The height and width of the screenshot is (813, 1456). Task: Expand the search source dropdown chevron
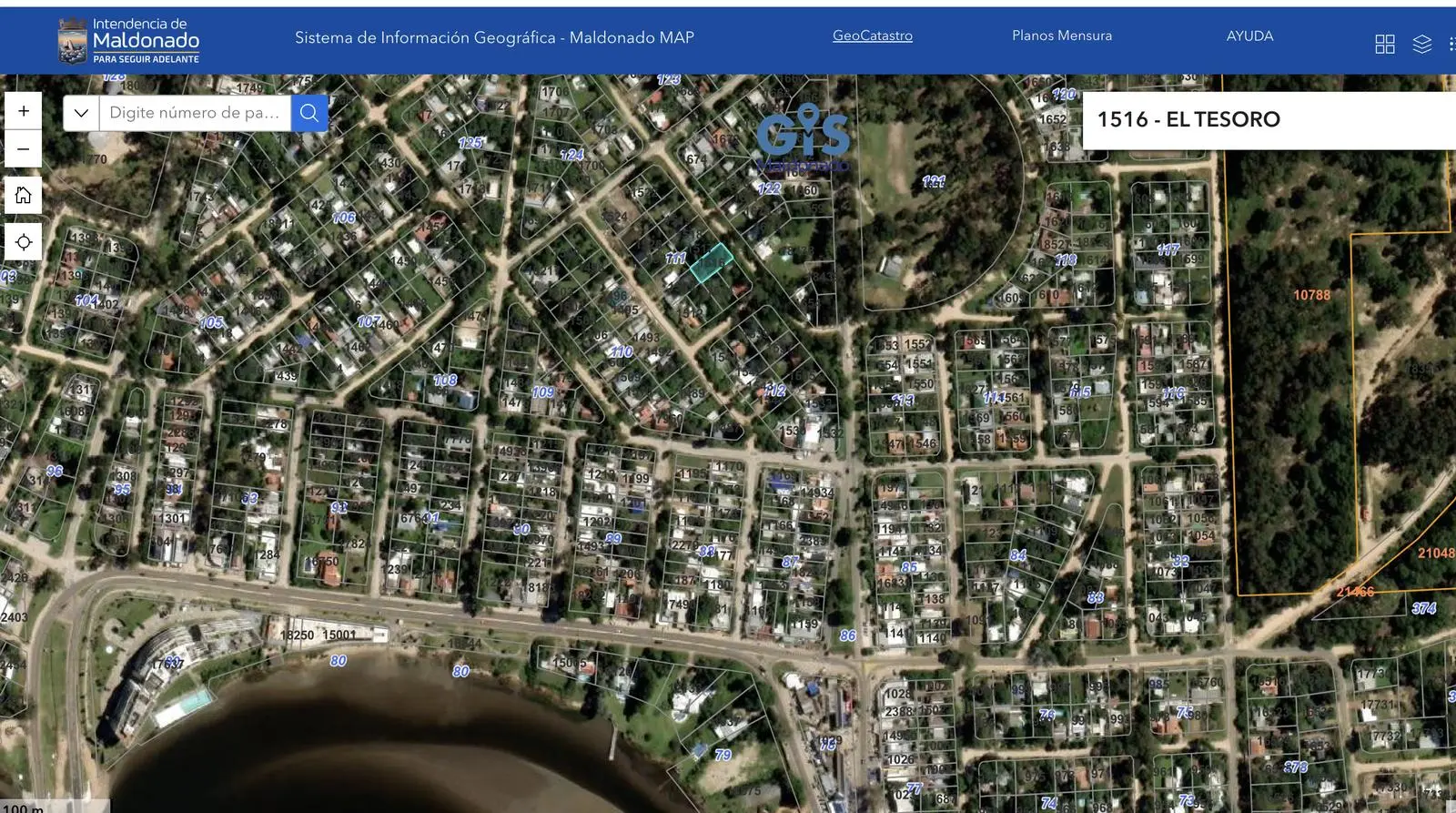pyautogui.click(x=81, y=113)
